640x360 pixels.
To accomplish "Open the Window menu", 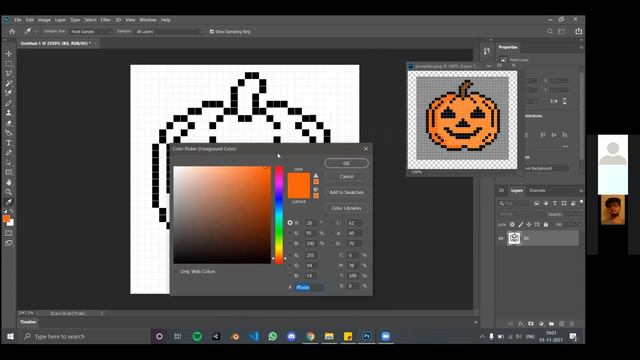I will point(148,20).
